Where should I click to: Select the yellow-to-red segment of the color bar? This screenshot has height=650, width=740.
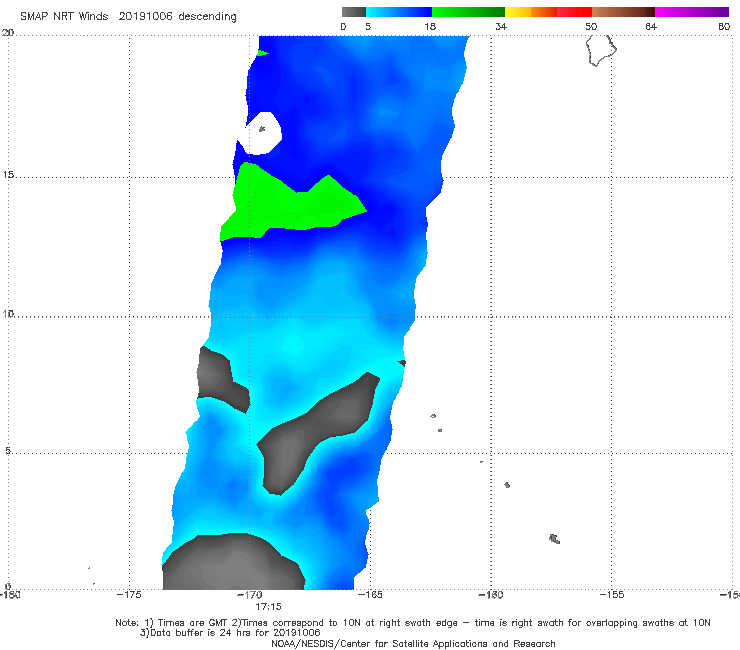click(548, 12)
